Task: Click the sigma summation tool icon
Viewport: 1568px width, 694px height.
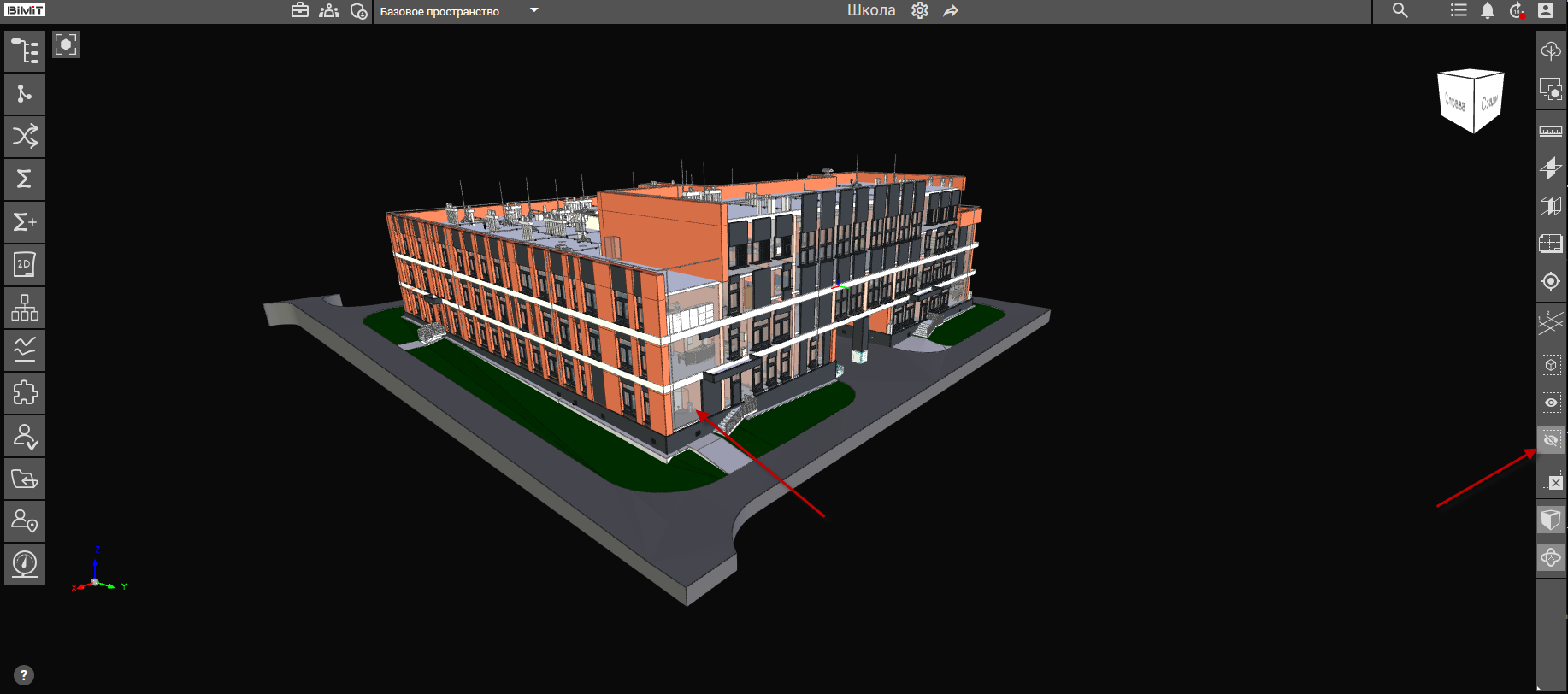Action: [25, 179]
